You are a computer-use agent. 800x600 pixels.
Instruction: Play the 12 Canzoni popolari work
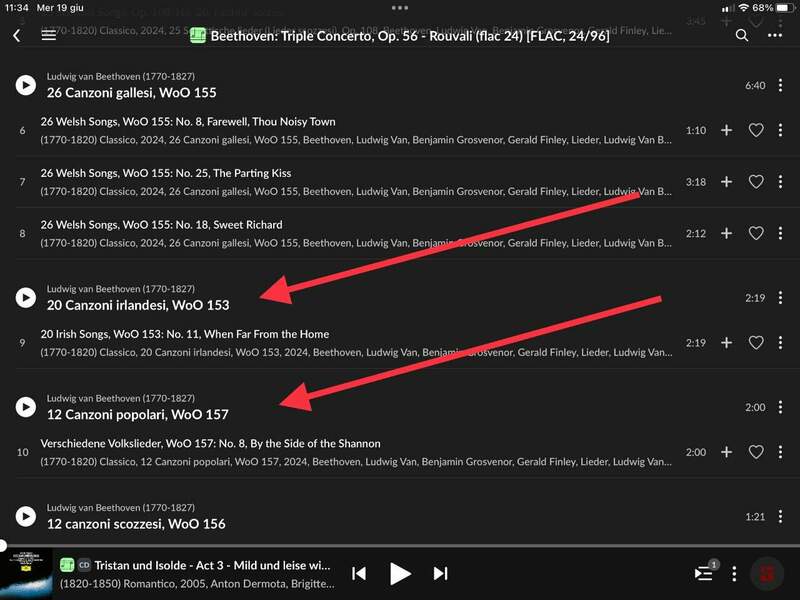[x=26, y=407]
